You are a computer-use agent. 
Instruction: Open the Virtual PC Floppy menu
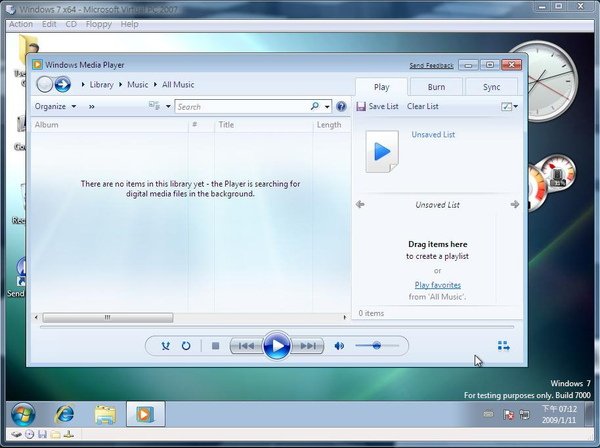point(99,24)
